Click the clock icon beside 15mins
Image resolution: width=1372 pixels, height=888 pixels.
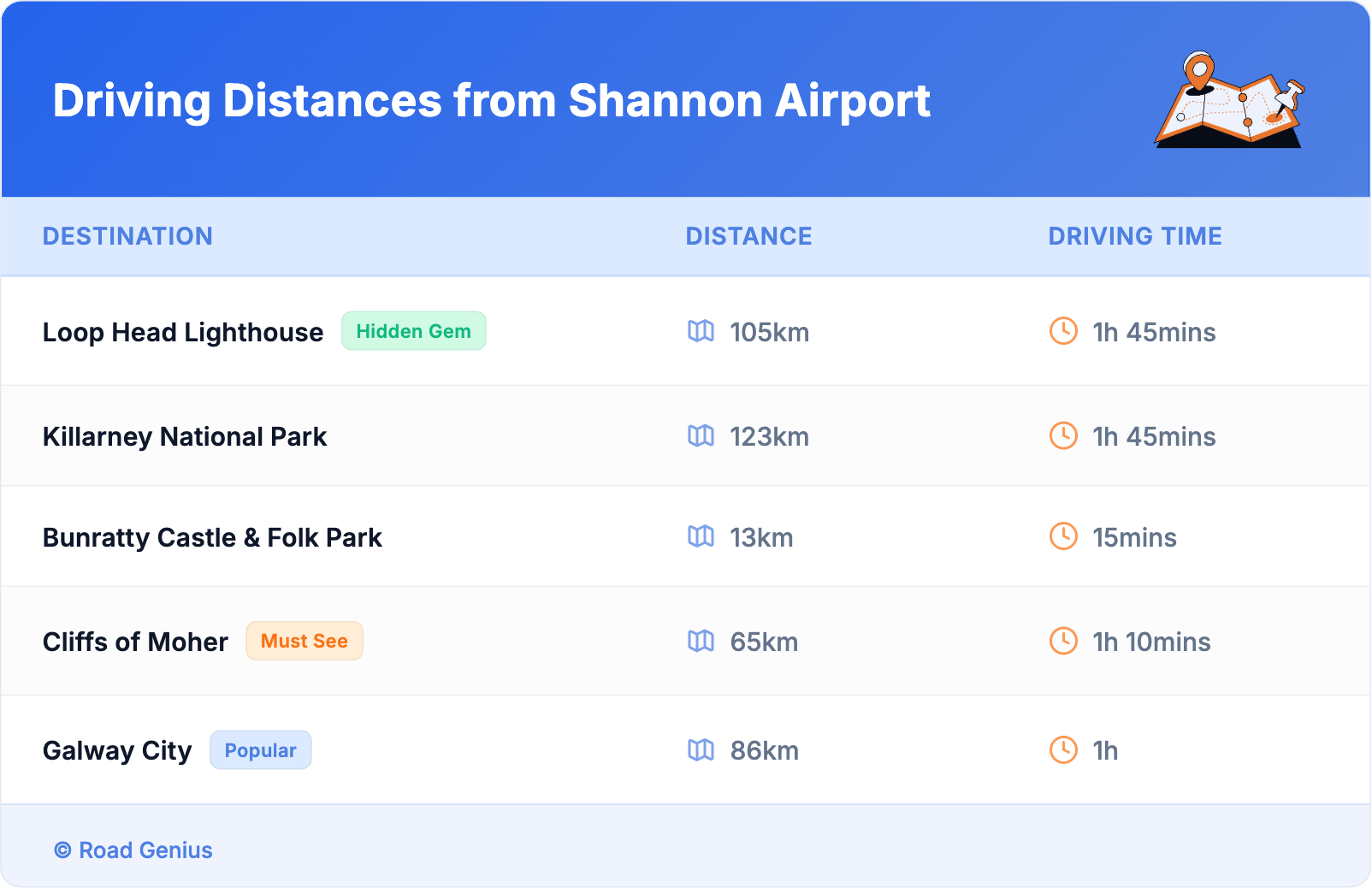1063,536
